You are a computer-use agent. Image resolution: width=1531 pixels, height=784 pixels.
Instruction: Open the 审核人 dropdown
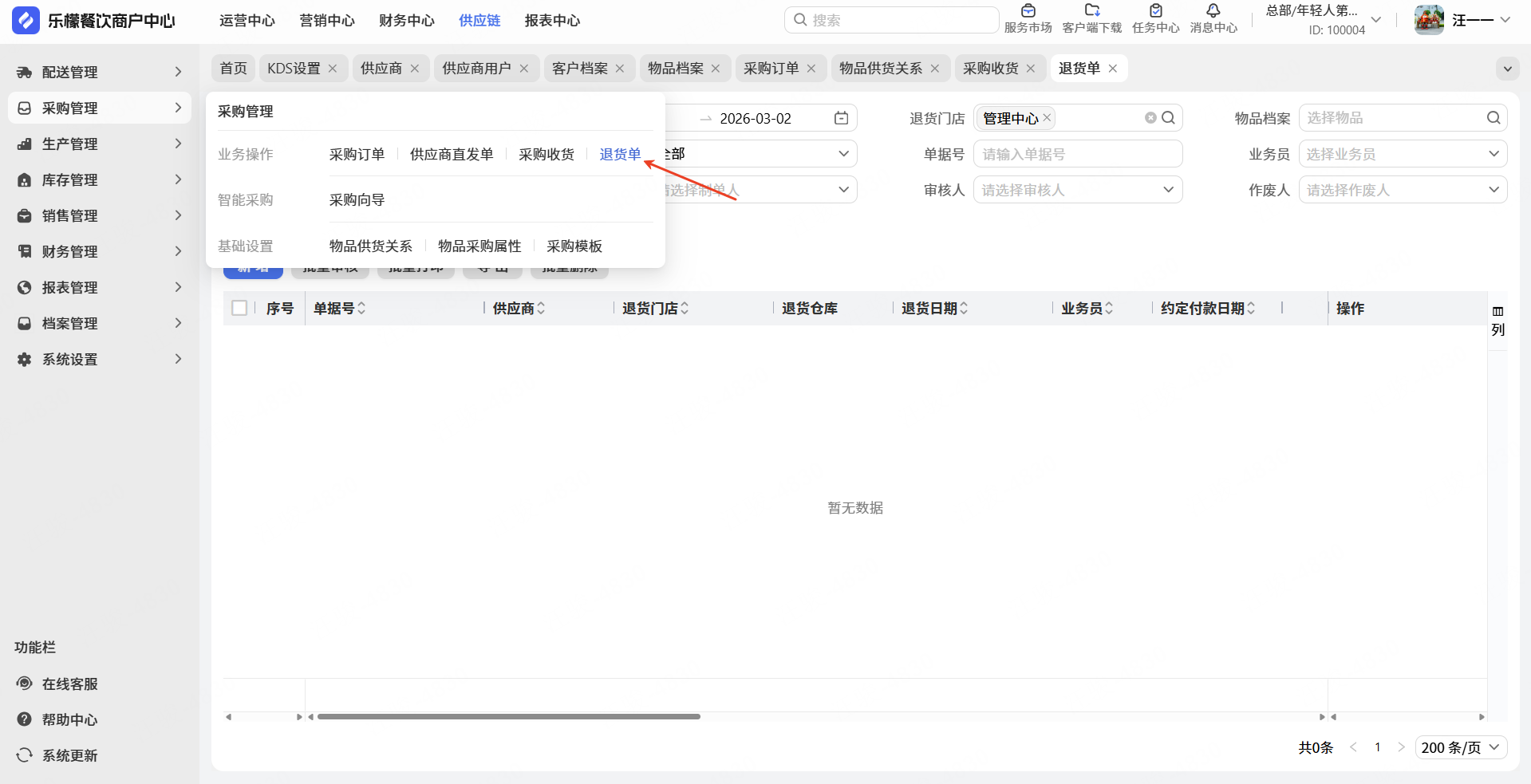pyautogui.click(x=1078, y=190)
